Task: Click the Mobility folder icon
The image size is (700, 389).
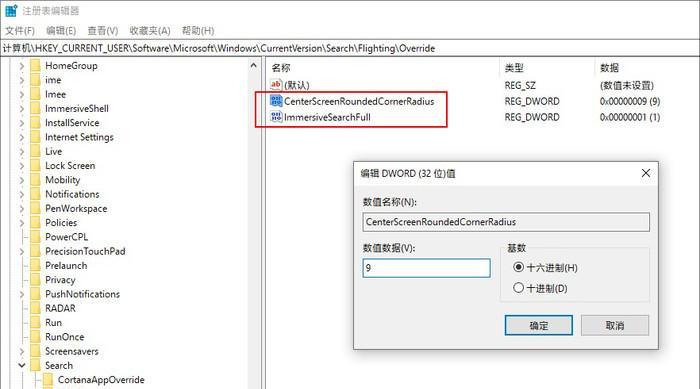Action: (36, 180)
